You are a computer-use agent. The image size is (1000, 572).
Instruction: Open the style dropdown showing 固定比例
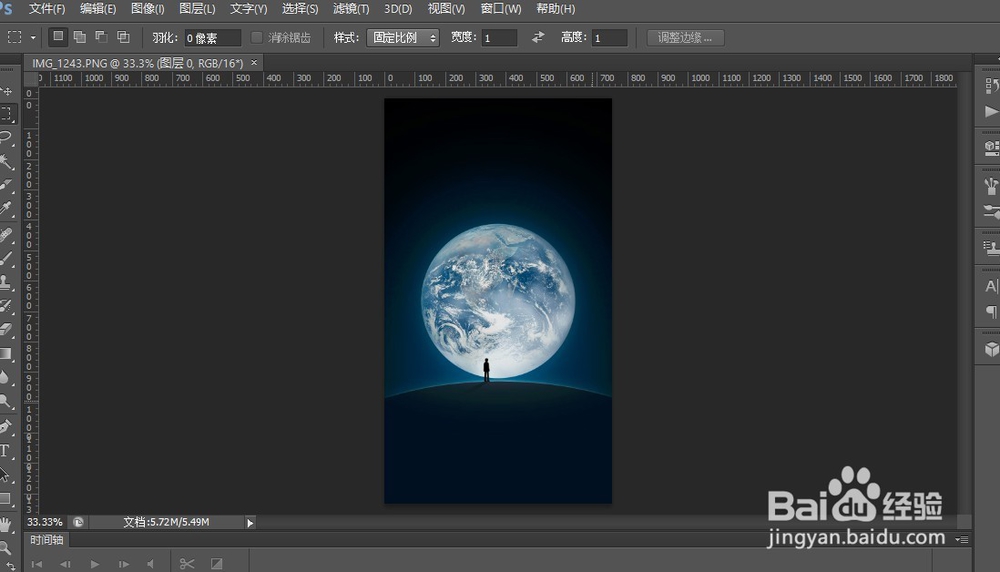pyautogui.click(x=402, y=38)
